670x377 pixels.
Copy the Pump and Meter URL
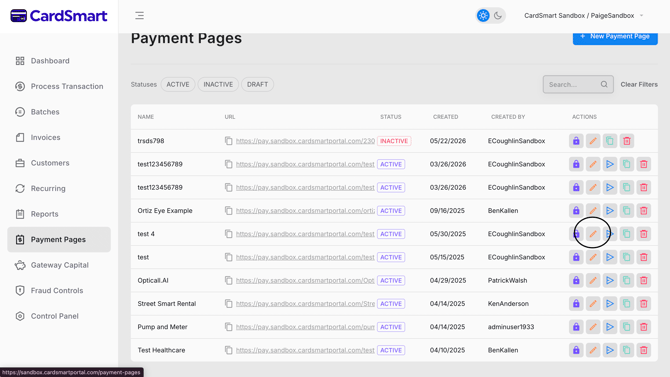pyautogui.click(x=229, y=327)
